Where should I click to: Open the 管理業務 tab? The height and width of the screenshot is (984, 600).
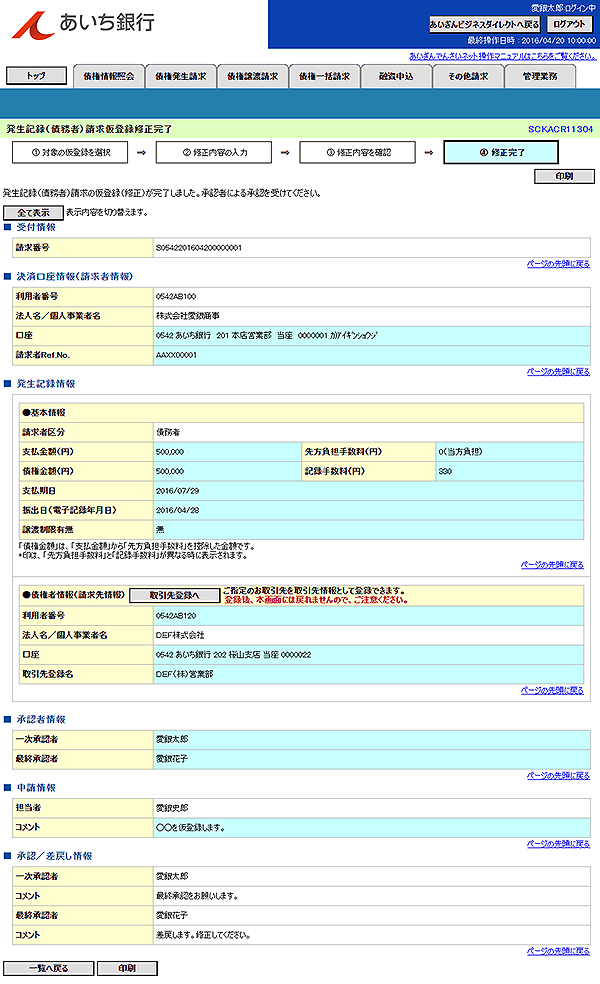click(540, 77)
